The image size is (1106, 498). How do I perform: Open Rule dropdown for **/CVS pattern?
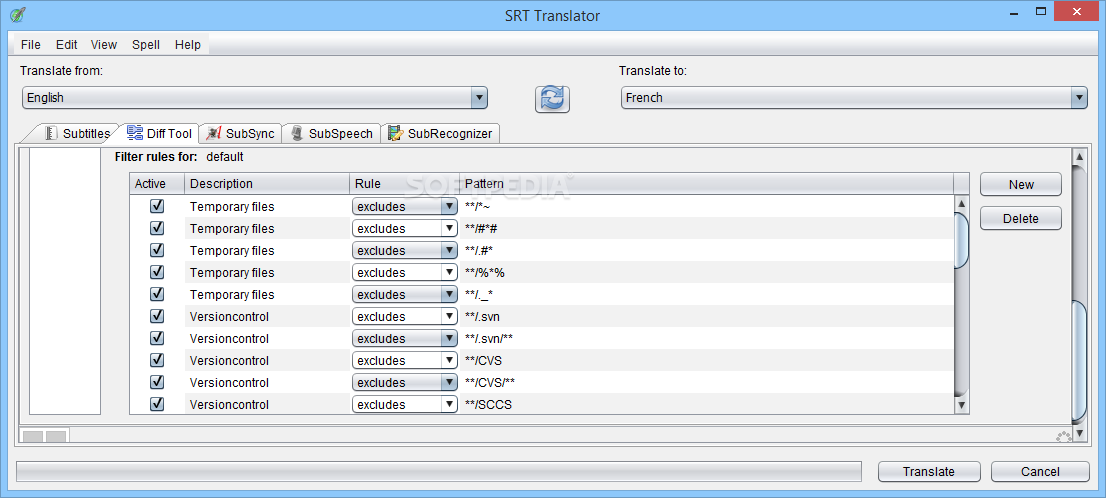405,360
